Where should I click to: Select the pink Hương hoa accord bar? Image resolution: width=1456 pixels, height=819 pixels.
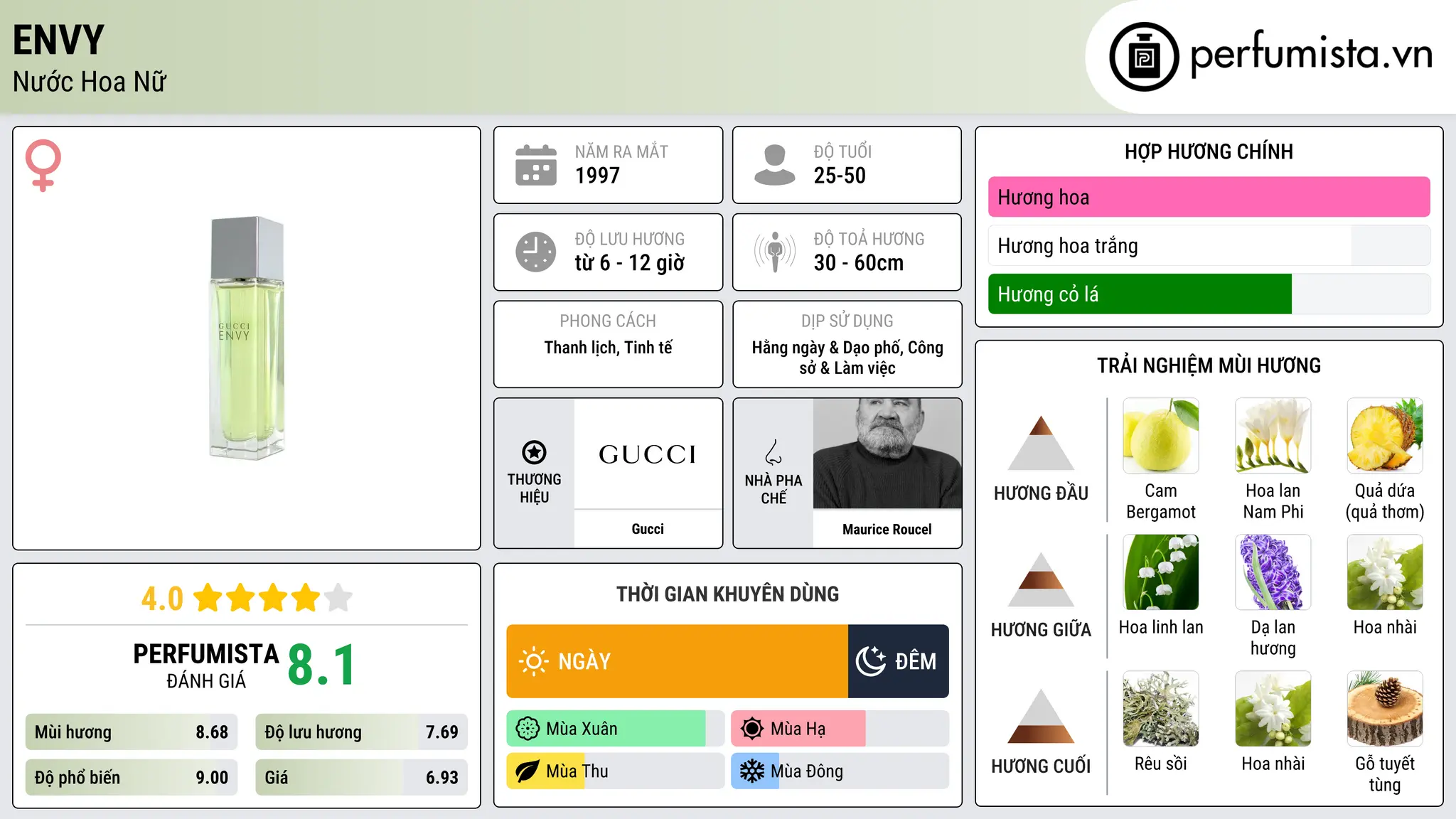(x=1209, y=197)
